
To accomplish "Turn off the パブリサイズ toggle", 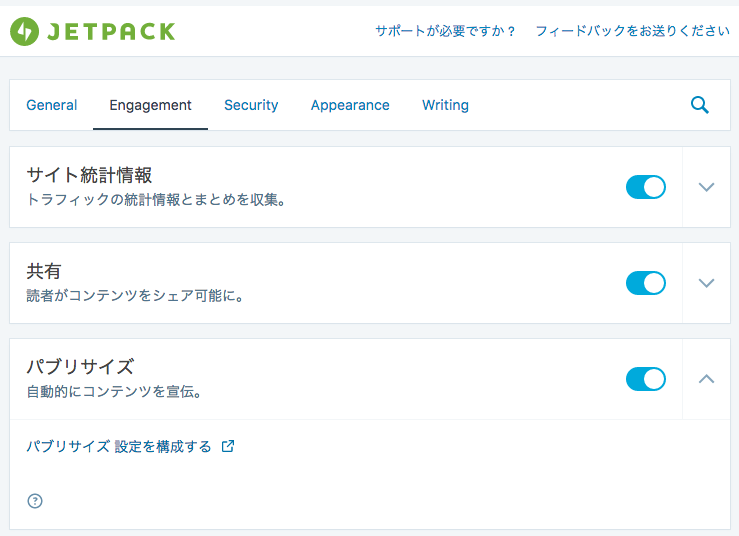I will click(x=645, y=379).
